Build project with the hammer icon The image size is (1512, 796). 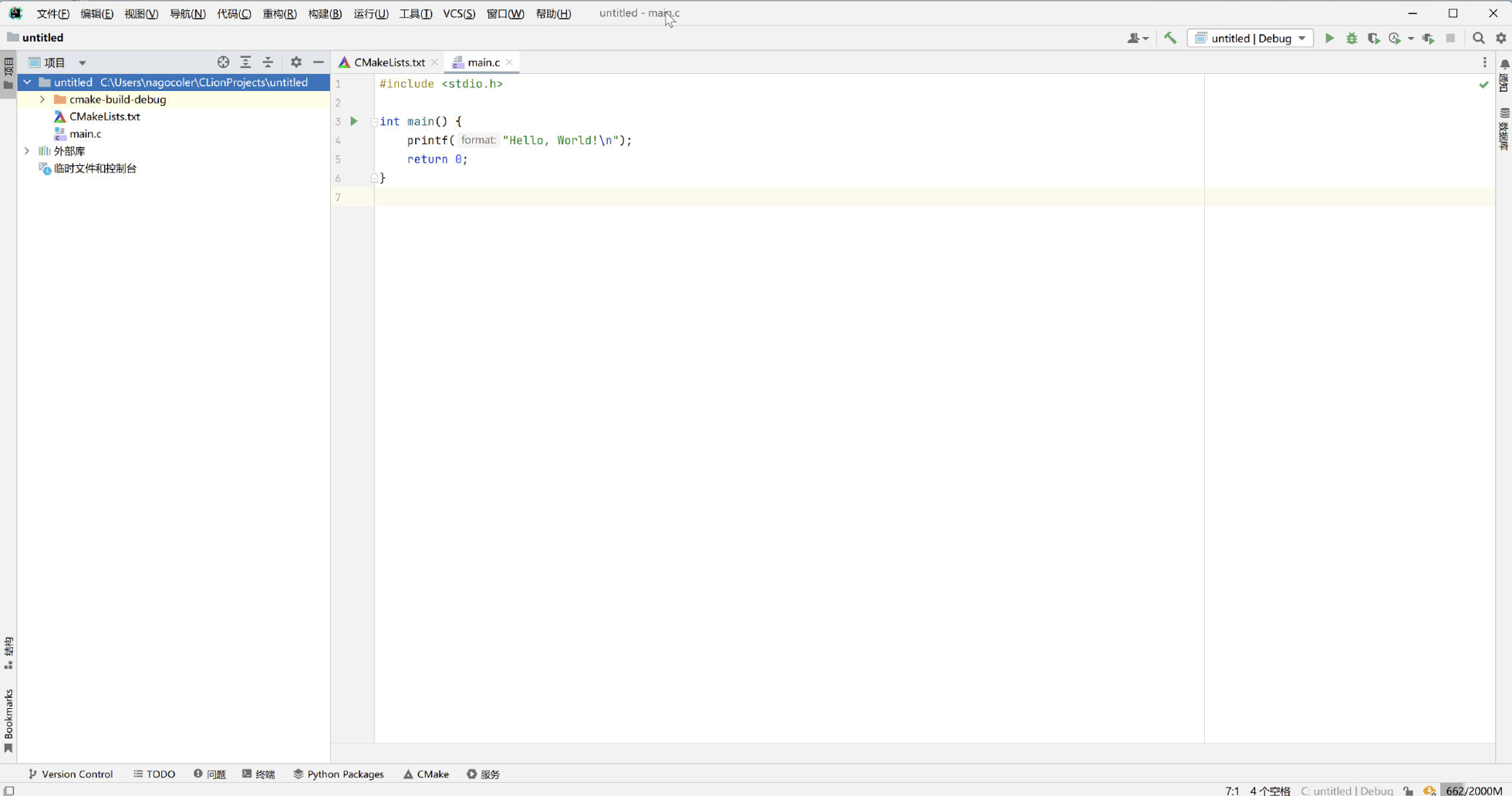point(1170,38)
